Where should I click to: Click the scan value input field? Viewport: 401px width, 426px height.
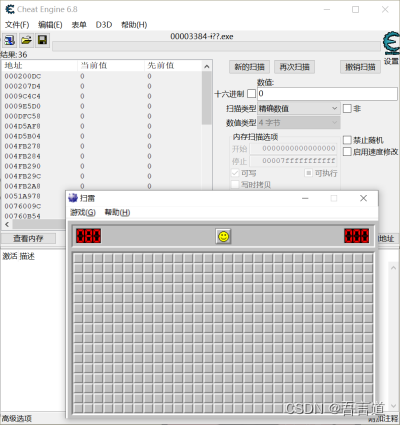click(327, 94)
